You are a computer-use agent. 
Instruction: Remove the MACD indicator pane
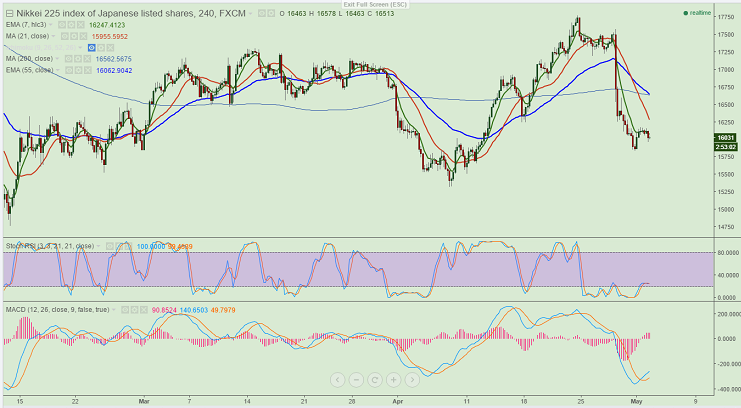tap(144, 310)
